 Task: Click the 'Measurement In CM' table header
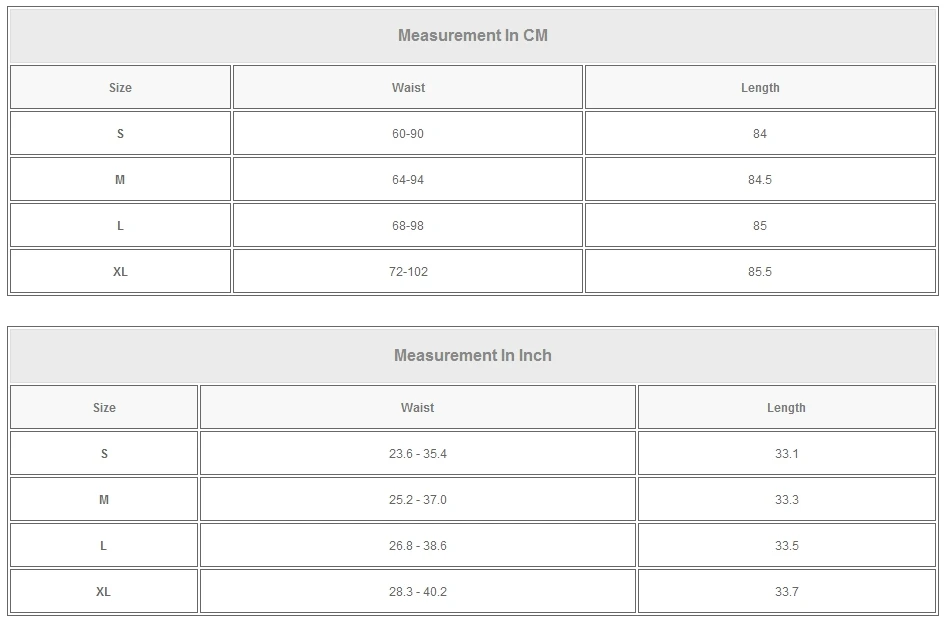(473, 36)
